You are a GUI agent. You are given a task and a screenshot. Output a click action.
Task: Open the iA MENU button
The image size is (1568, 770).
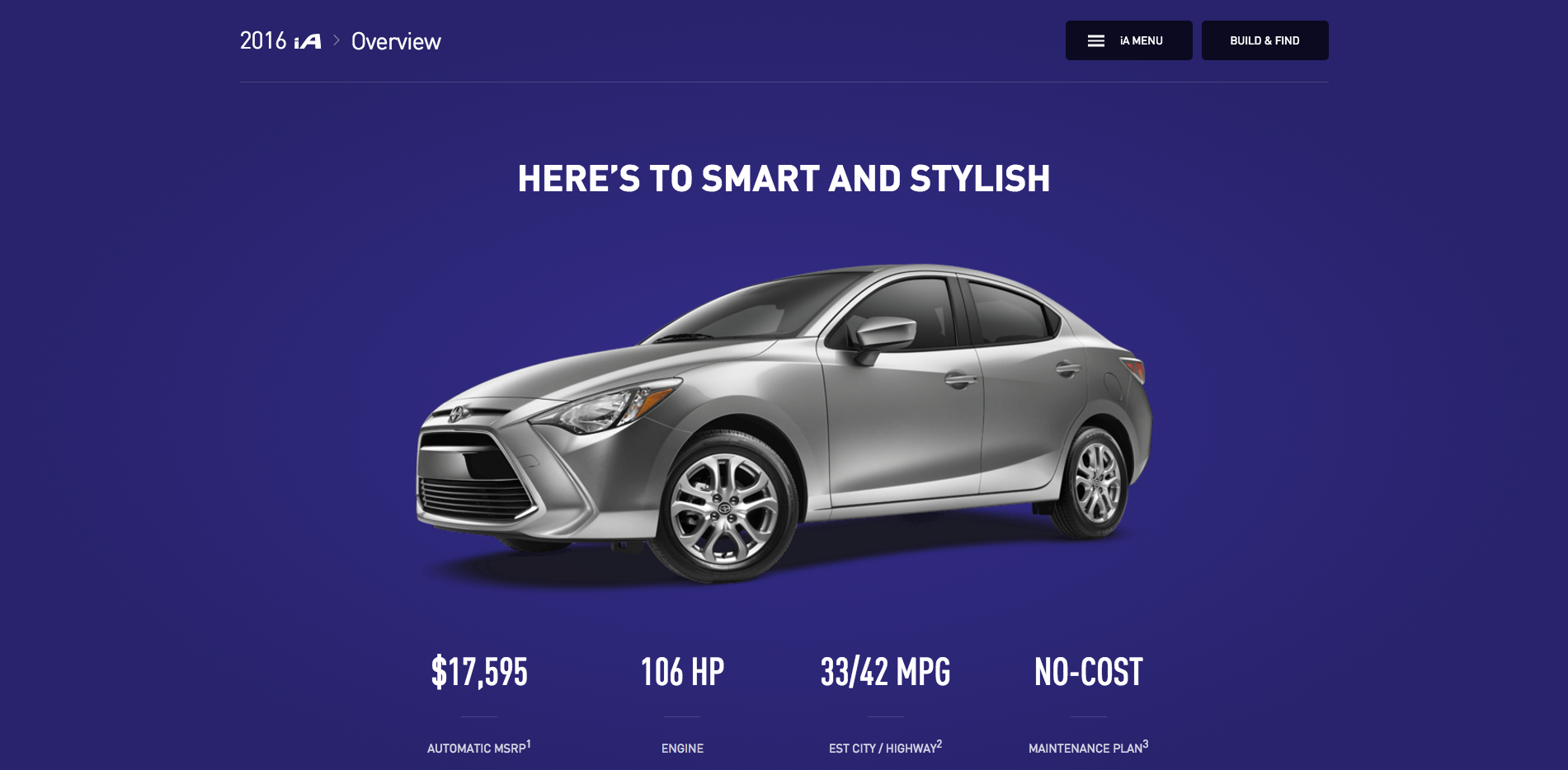[1128, 40]
